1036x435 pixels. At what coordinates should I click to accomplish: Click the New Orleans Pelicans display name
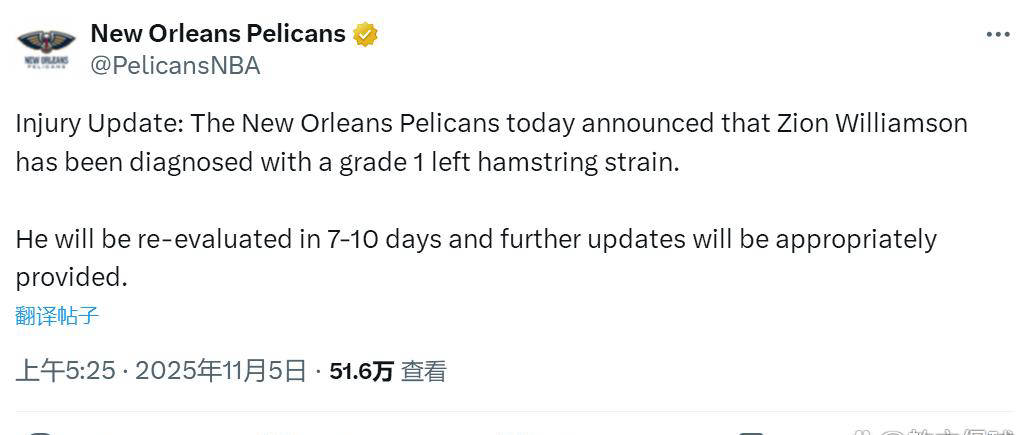click(x=217, y=33)
